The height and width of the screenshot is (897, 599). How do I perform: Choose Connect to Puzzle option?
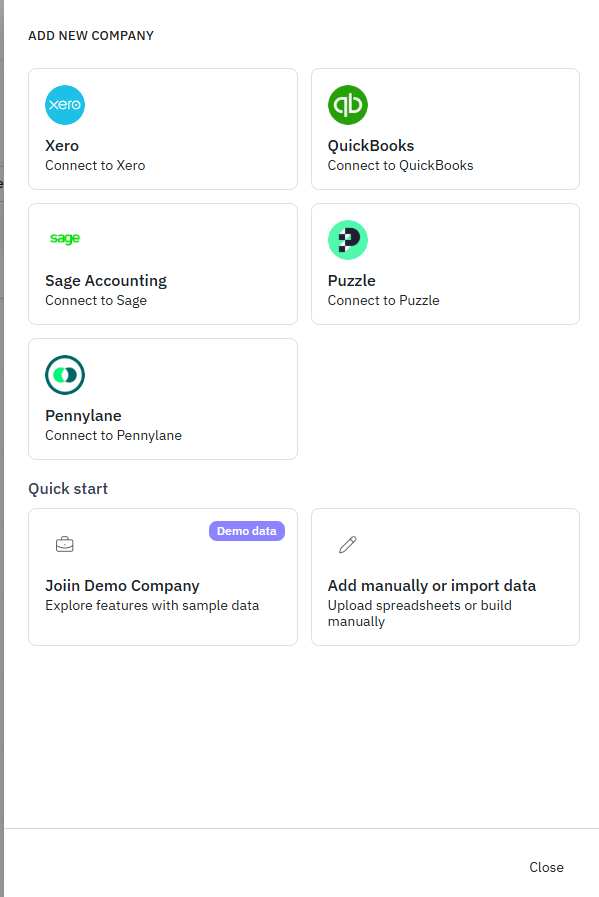[x=383, y=300]
